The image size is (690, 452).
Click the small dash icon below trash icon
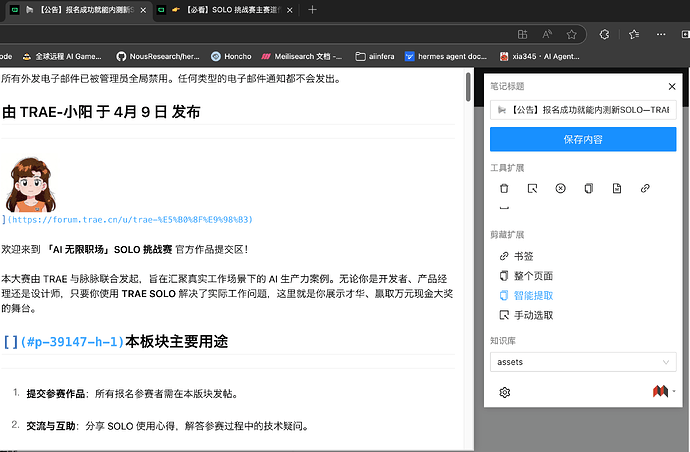pos(504,208)
